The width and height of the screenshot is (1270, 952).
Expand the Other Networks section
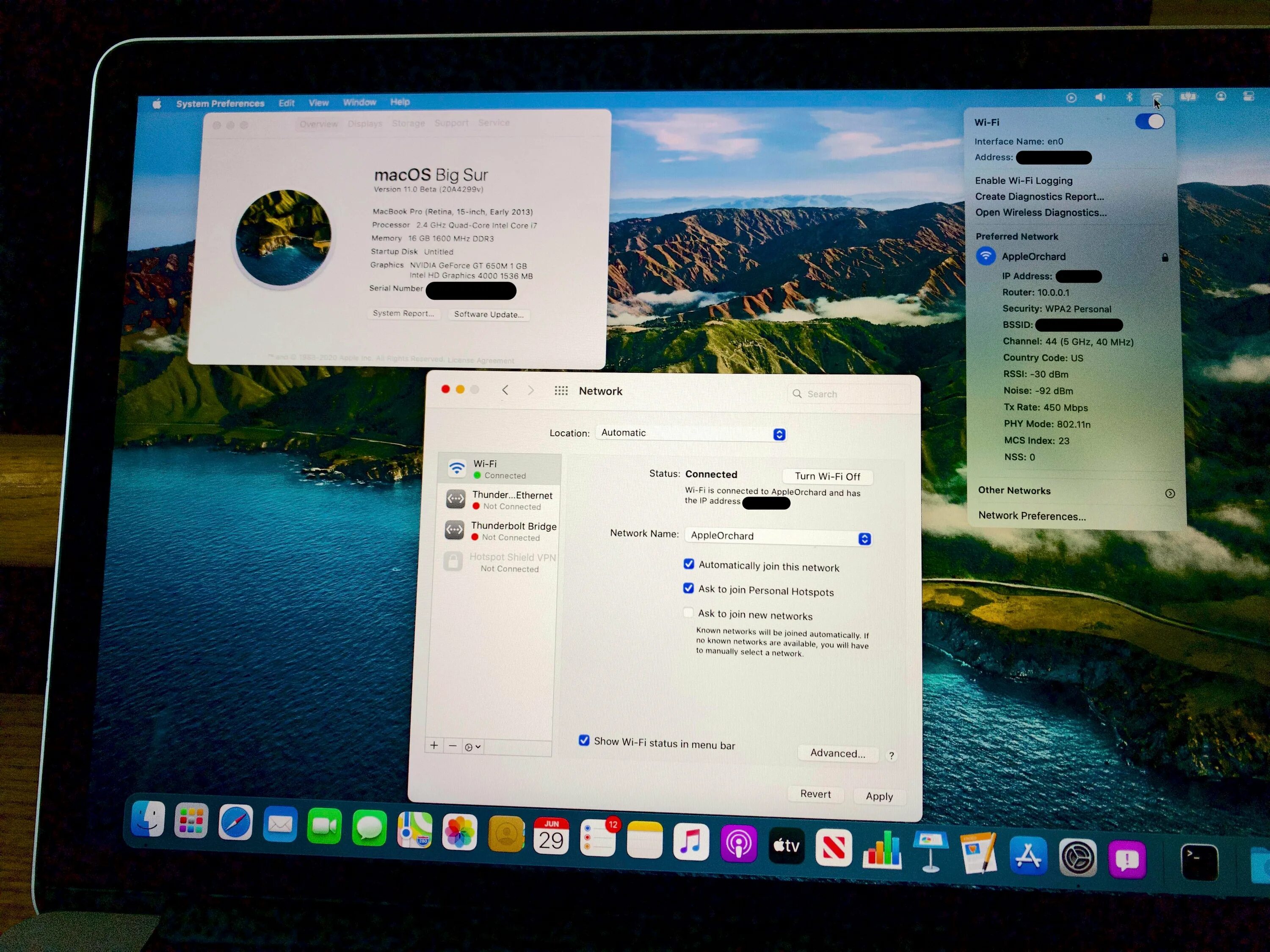click(1170, 493)
